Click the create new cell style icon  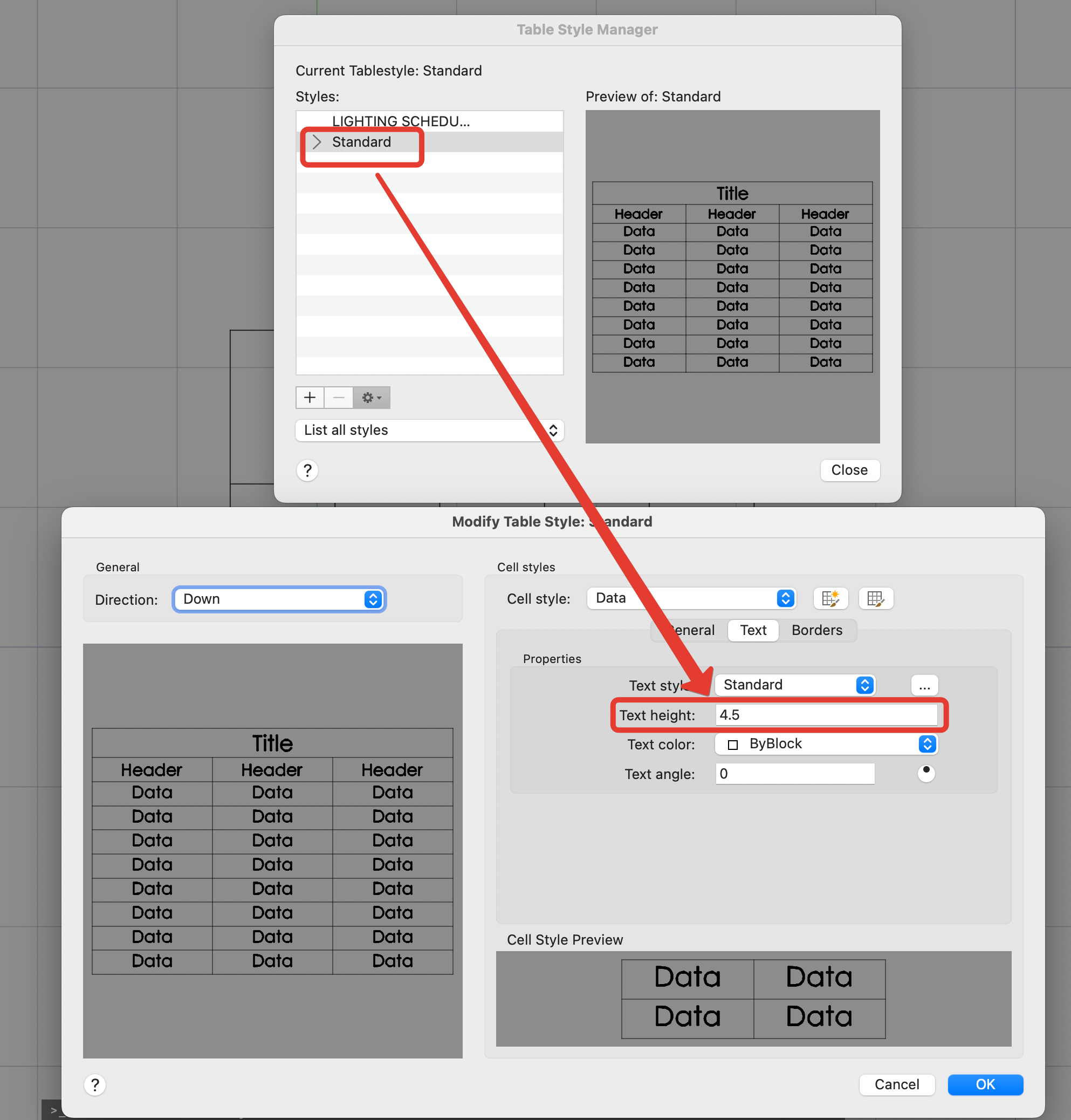pos(830,598)
